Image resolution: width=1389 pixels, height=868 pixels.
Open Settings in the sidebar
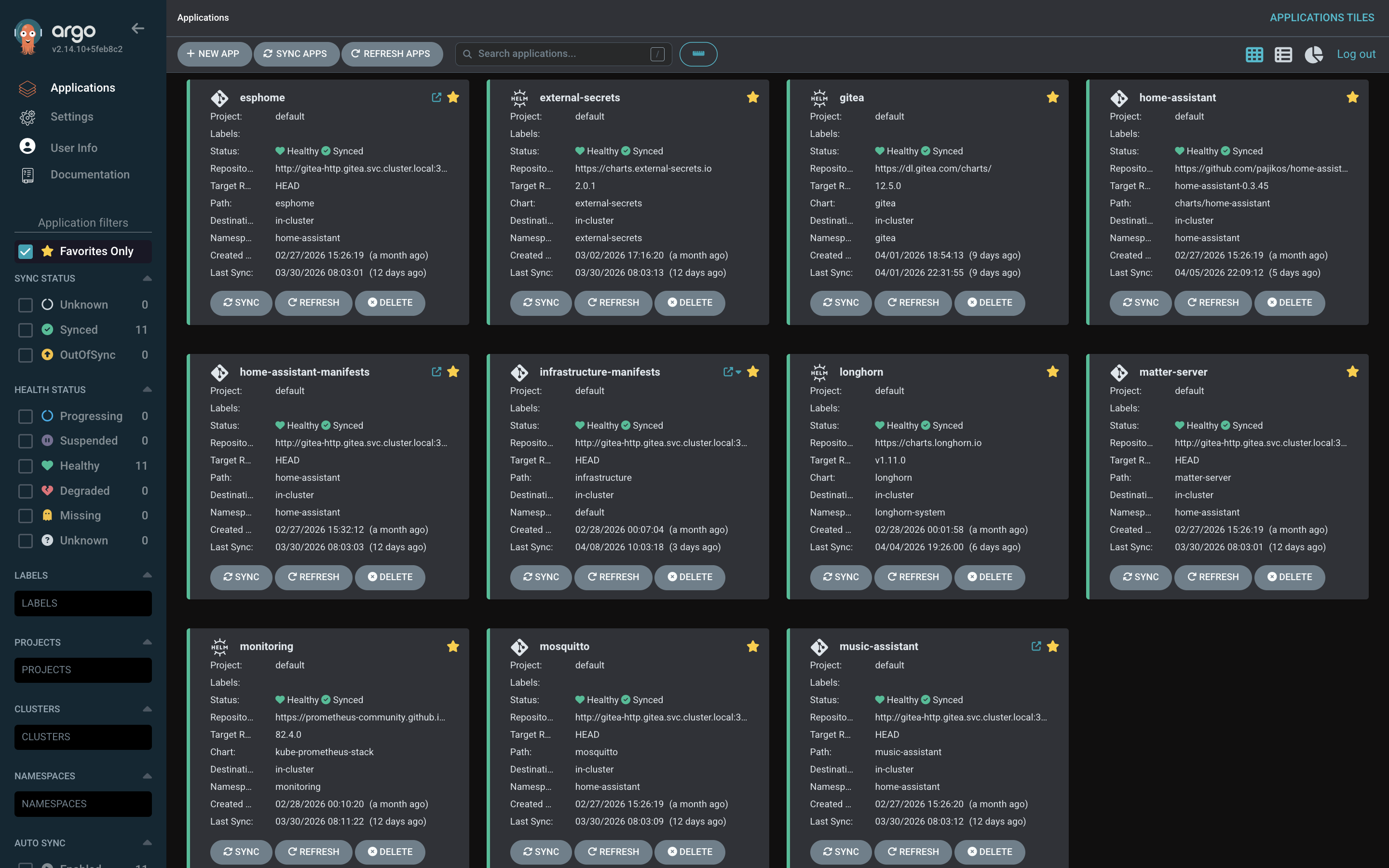pos(72,117)
